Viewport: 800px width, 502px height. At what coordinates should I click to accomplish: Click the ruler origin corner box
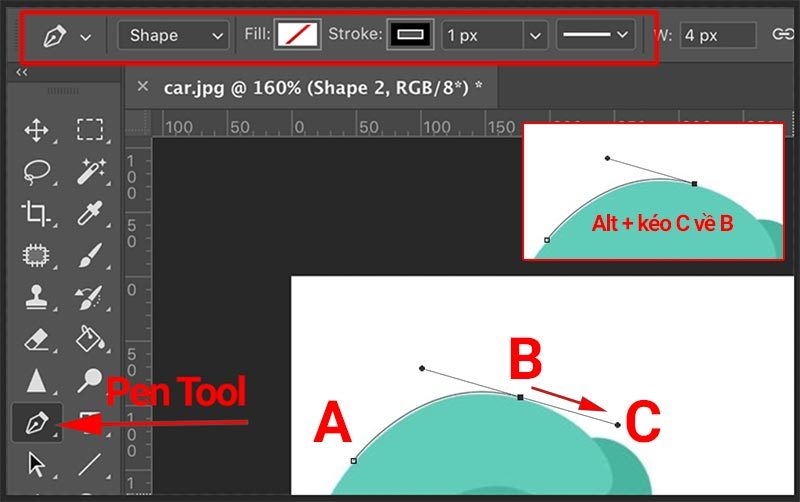[138, 124]
